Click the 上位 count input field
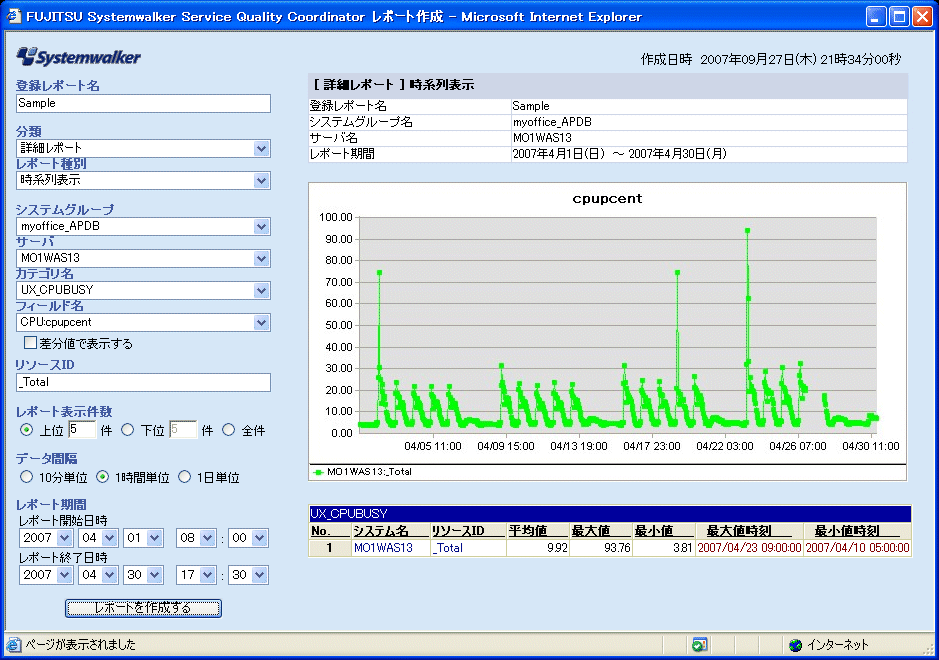The image size is (939, 660). tap(82, 429)
